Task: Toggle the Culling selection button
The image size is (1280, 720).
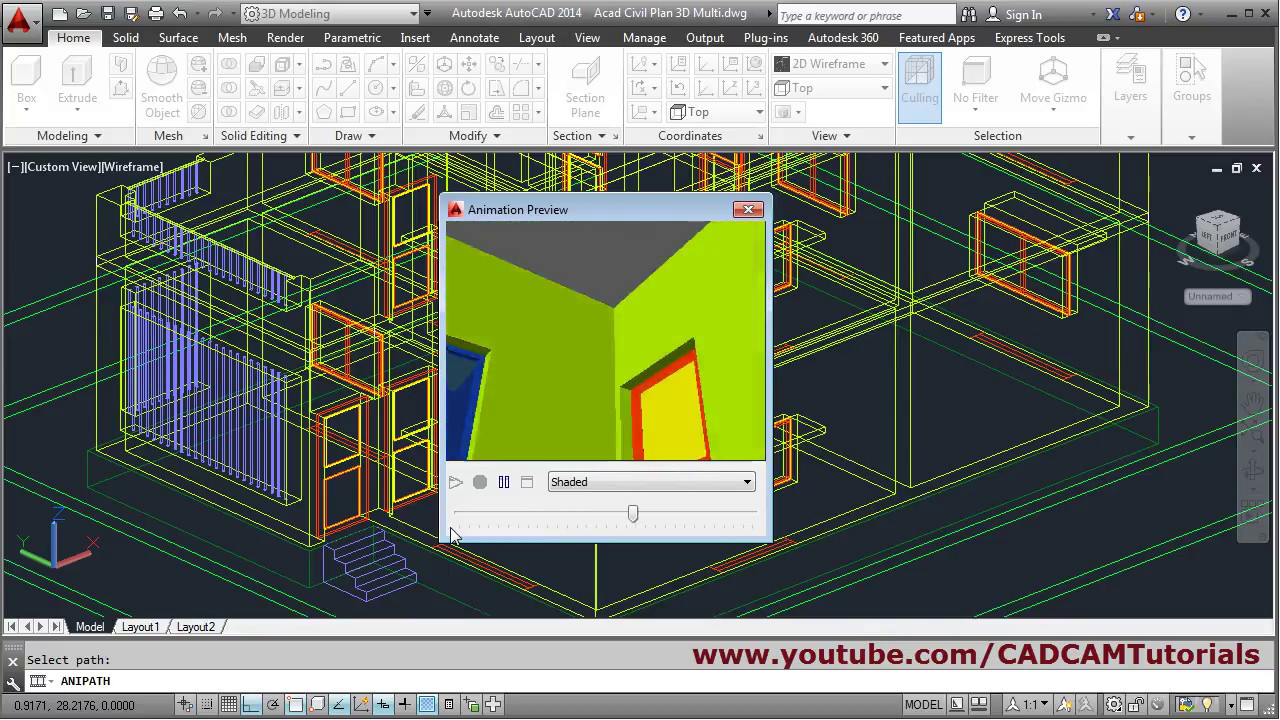Action: coord(919,87)
